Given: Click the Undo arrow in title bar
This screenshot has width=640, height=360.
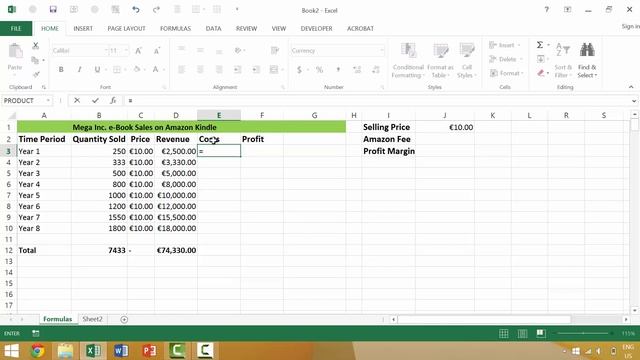Looking at the screenshot, I should [136, 9].
